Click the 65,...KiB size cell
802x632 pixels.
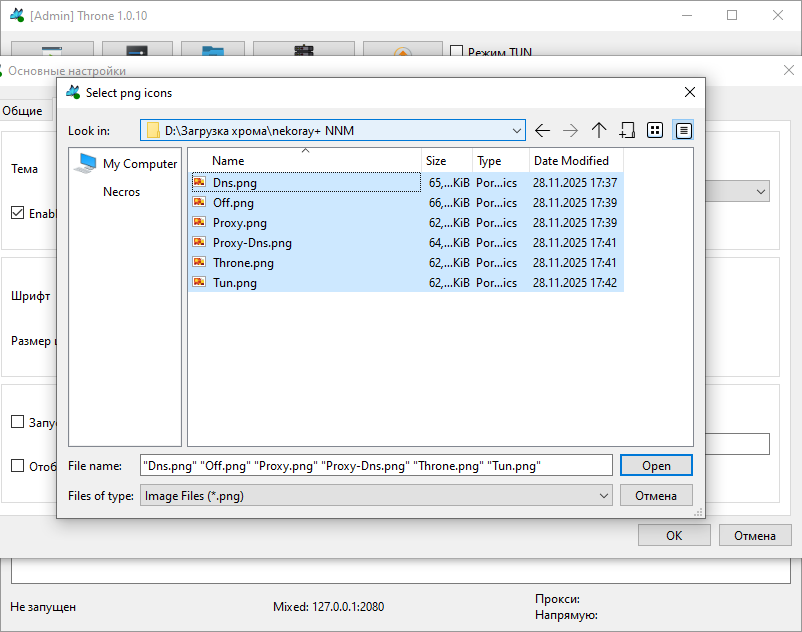pyautogui.click(x=449, y=183)
